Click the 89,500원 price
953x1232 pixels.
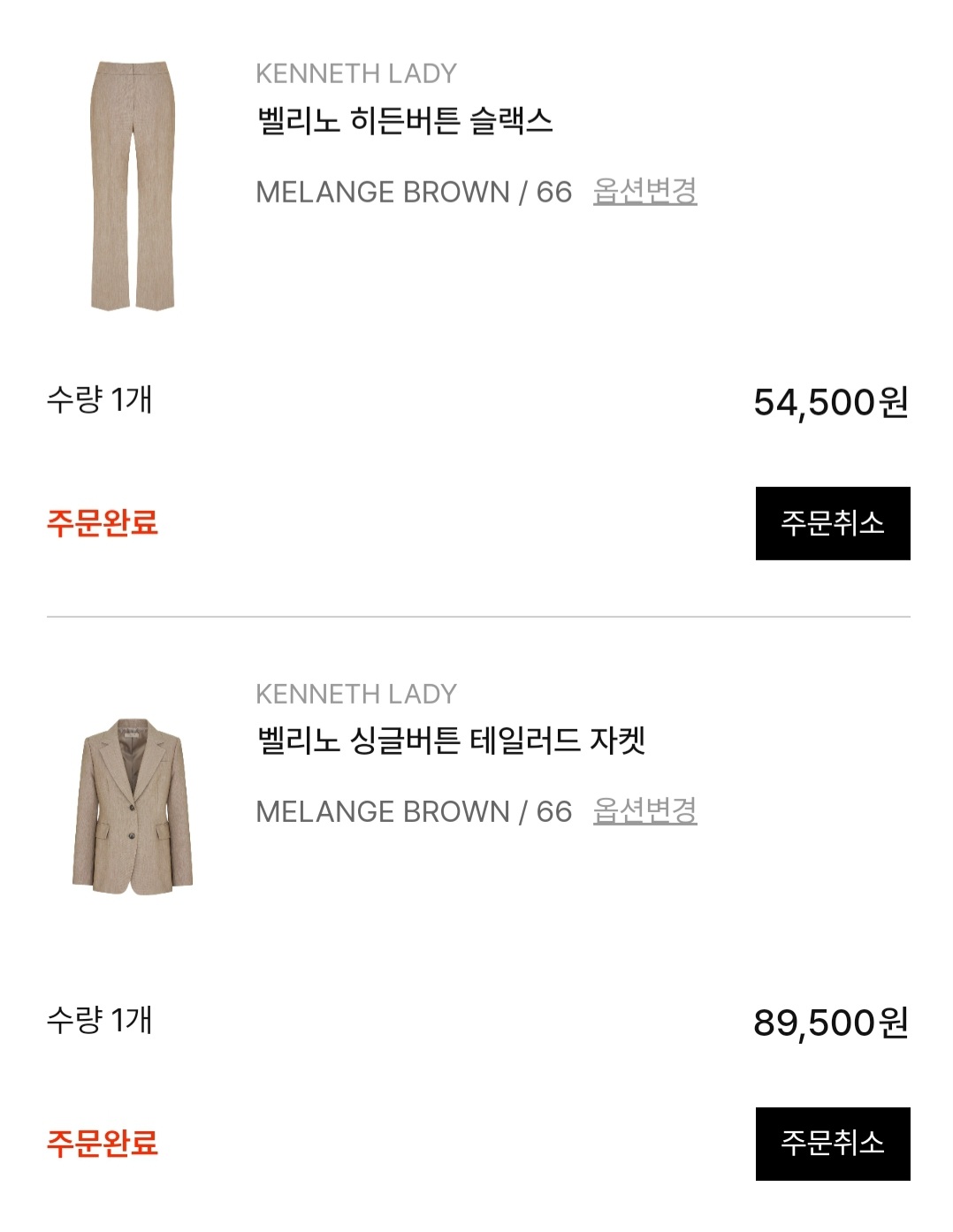[x=830, y=1023]
